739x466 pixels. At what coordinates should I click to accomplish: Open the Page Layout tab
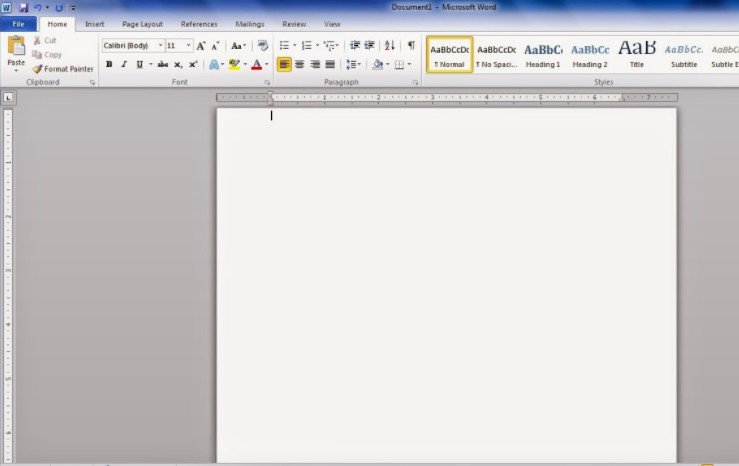click(143, 23)
